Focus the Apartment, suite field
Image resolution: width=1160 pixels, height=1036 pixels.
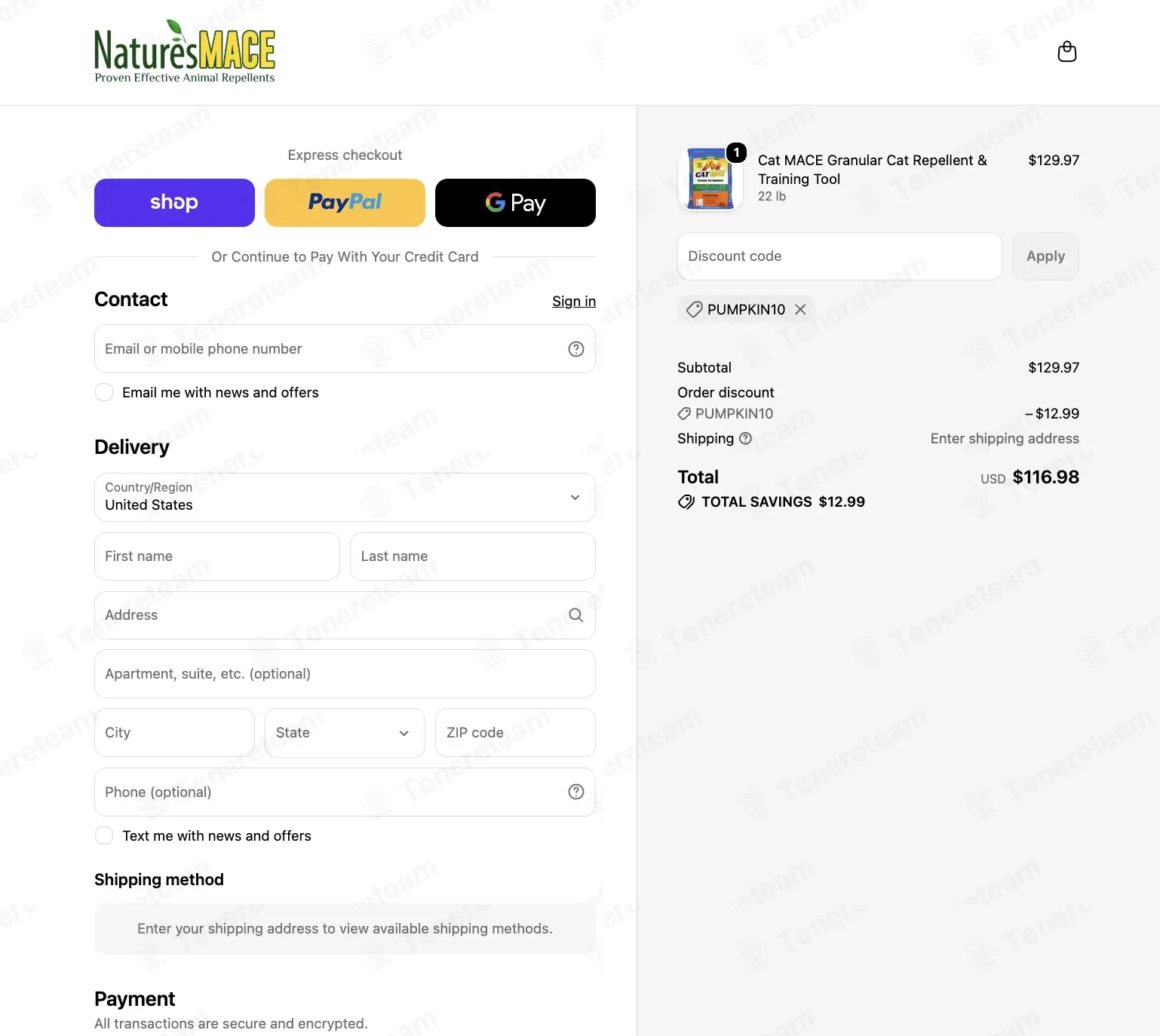tap(345, 674)
